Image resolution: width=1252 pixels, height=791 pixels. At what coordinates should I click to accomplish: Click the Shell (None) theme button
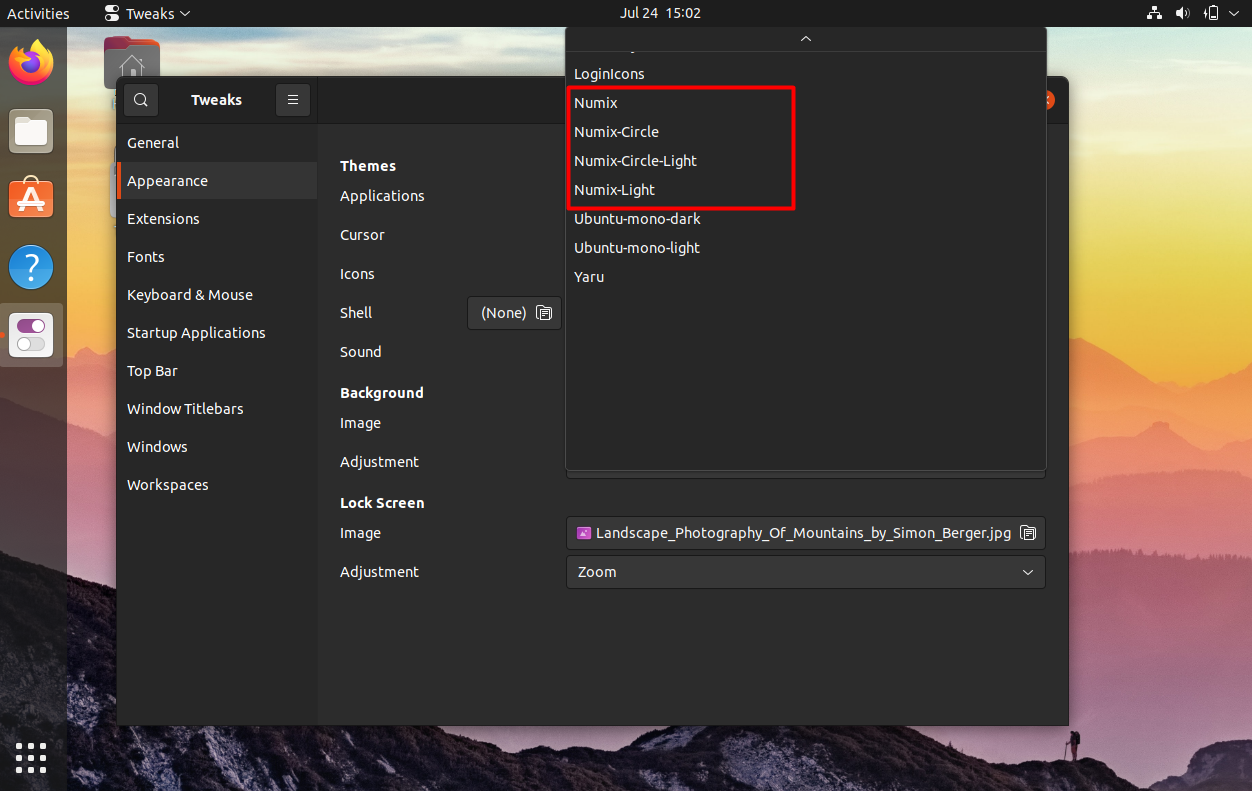[x=514, y=313]
